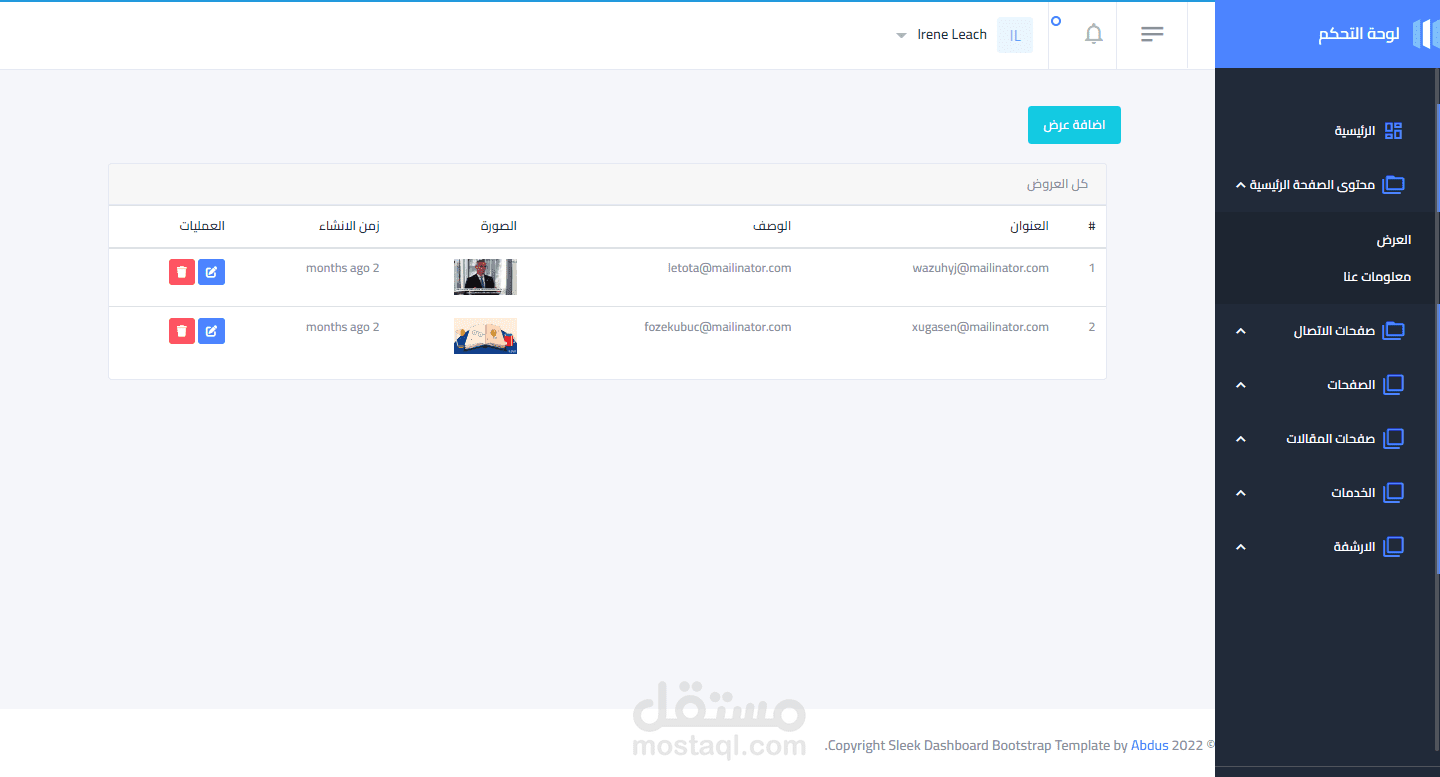This screenshot has width=1440, height=777.
Task: Delete the wazuhyj@mailinator.com row
Action: pos(181,272)
